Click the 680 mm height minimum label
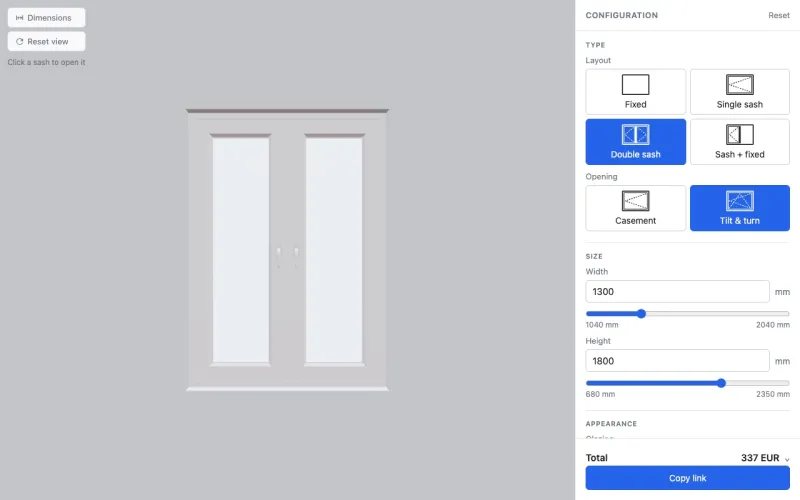The width and height of the screenshot is (800, 500). (x=600, y=394)
